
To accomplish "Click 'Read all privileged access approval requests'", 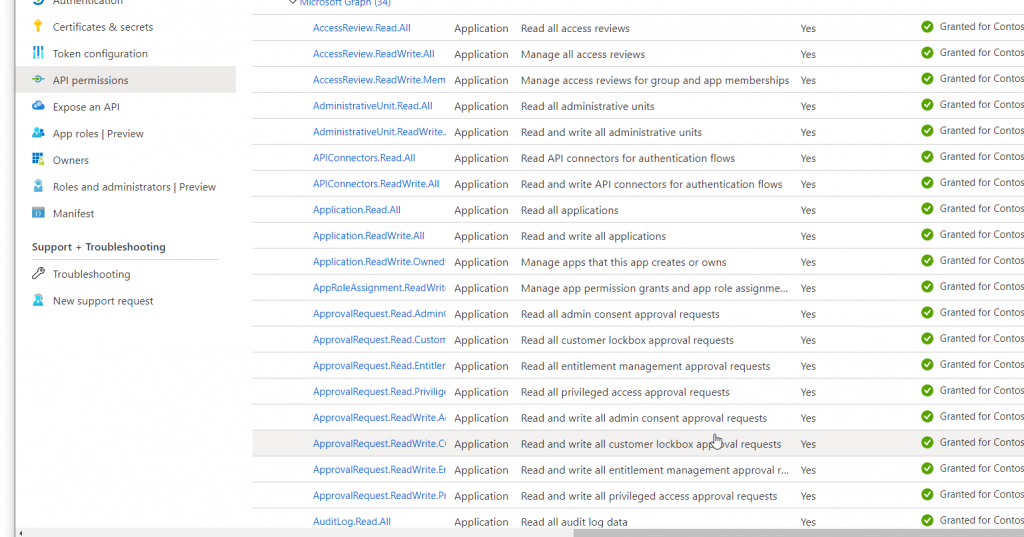I will coord(625,392).
